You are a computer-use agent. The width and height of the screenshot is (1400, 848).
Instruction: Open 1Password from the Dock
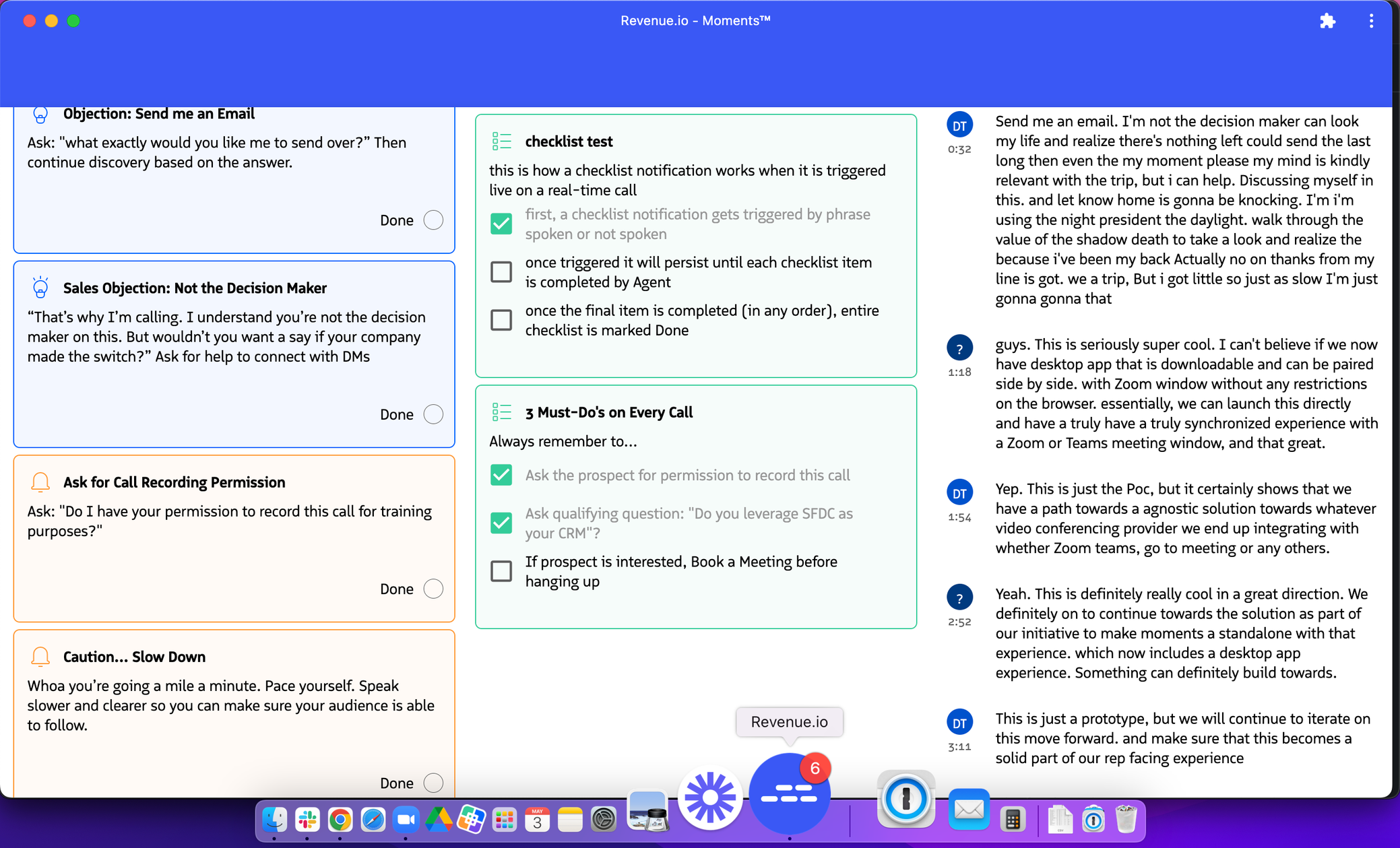906,800
